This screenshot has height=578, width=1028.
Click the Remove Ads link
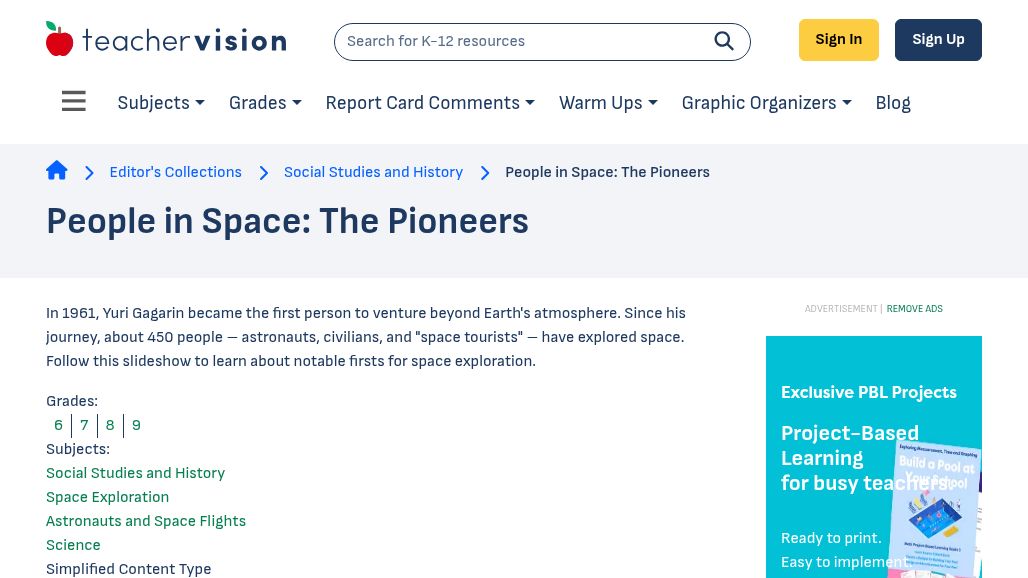tap(914, 309)
